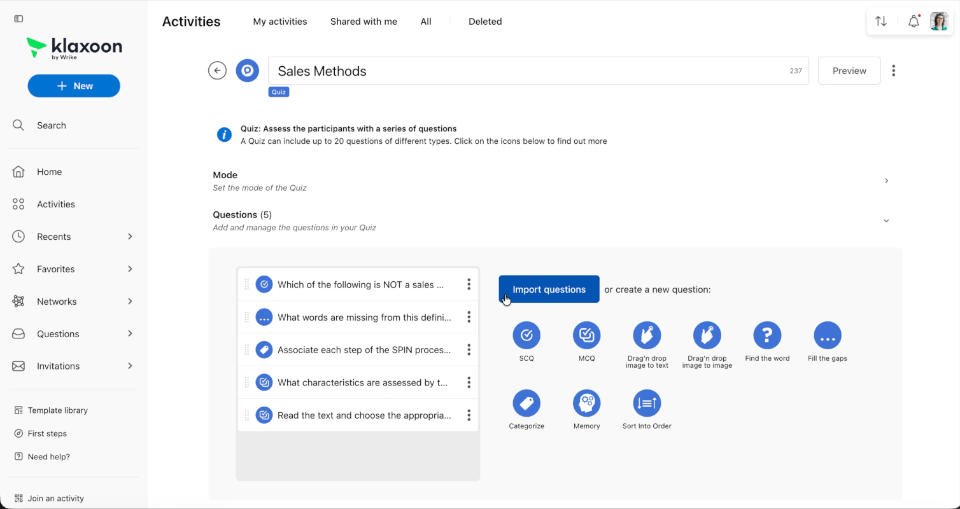The image size is (960, 509).
Task: Open Invitations in sidebar
Action: point(58,366)
